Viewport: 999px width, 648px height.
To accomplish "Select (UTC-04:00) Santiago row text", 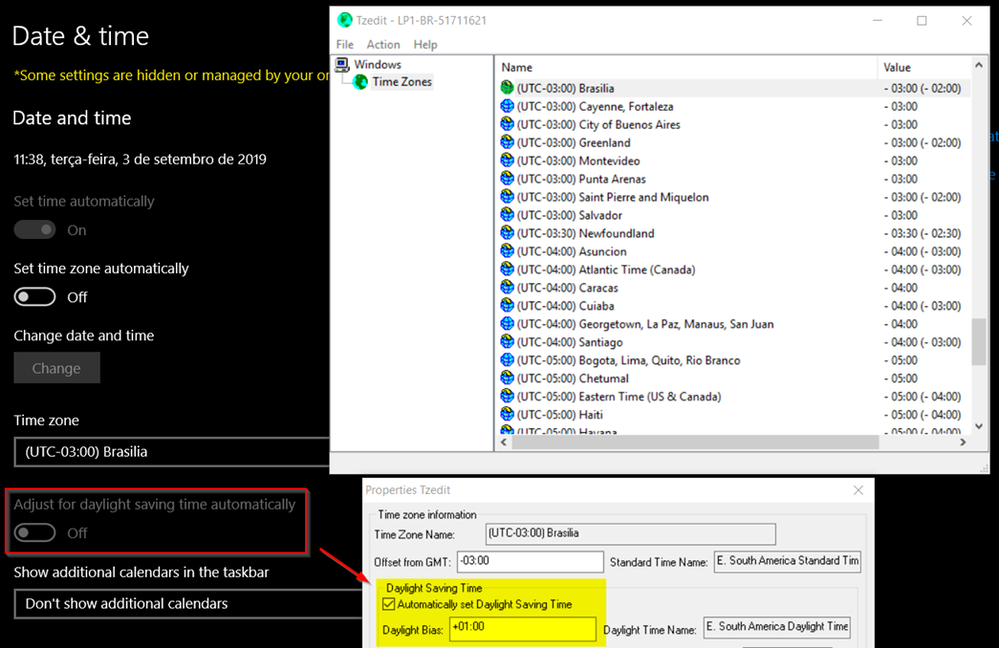I will (x=570, y=342).
